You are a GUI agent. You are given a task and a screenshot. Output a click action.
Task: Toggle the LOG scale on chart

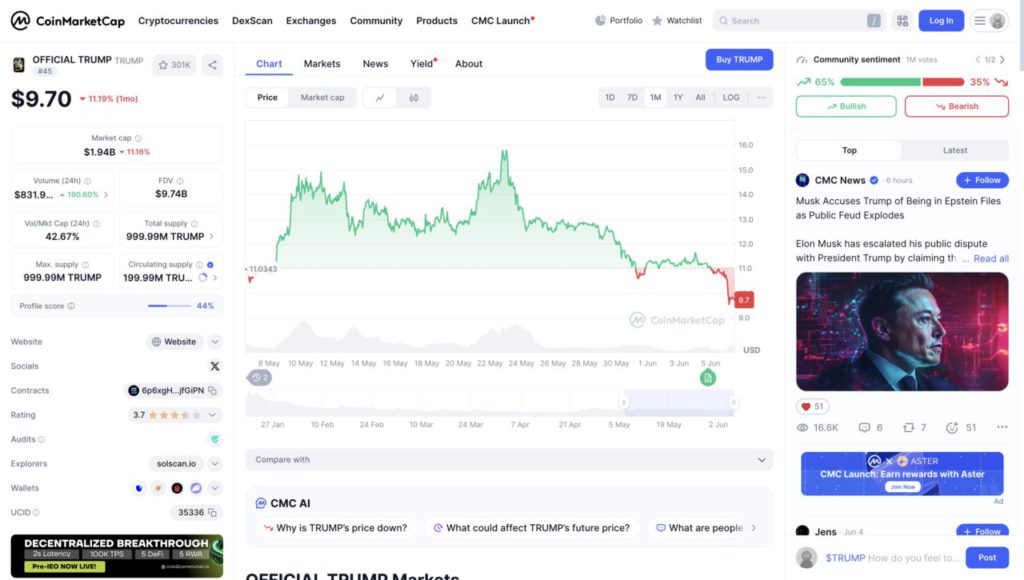coord(731,98)
